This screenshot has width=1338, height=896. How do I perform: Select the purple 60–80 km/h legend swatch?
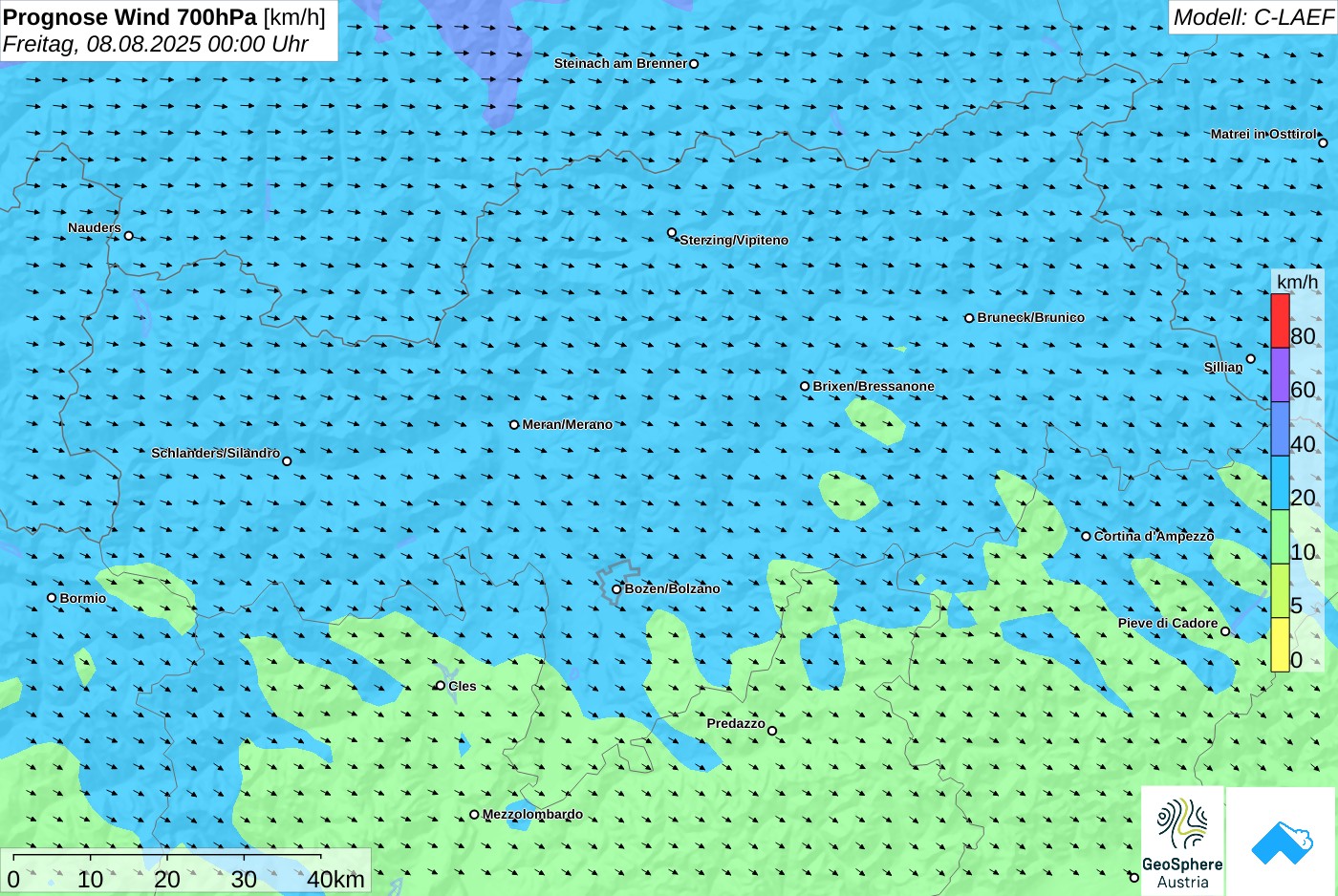(1280, 374)
